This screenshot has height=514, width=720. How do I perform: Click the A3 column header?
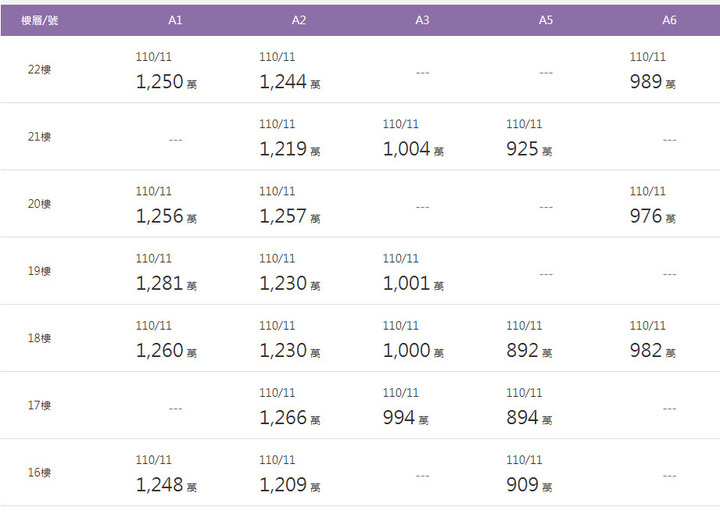point(422,20)
